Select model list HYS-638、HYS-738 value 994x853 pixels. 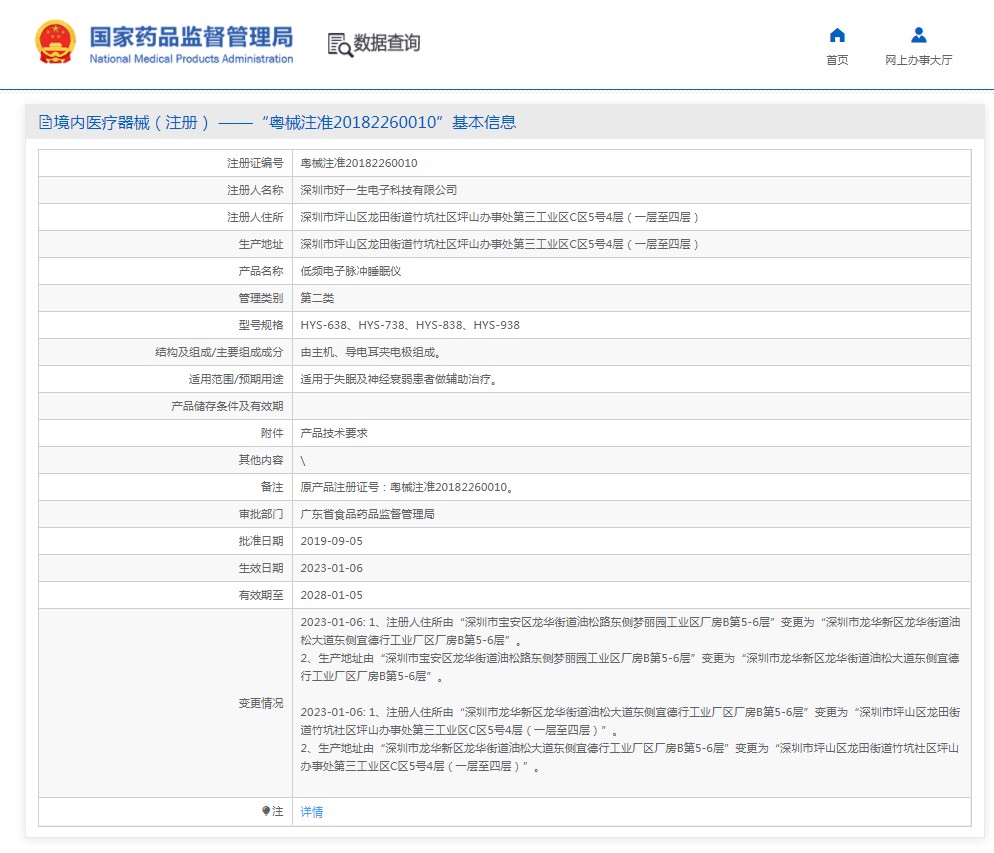click(x=410, y=325)
